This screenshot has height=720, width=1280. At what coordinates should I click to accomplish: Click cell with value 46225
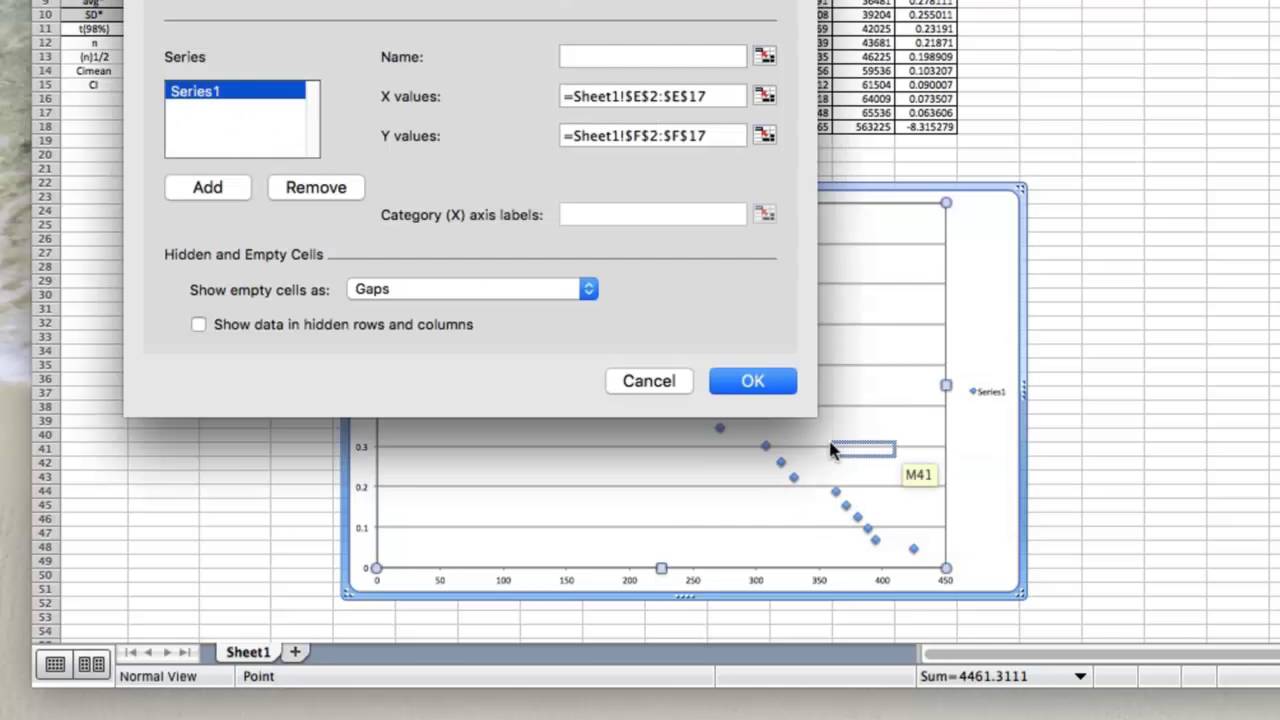(864, 57)
